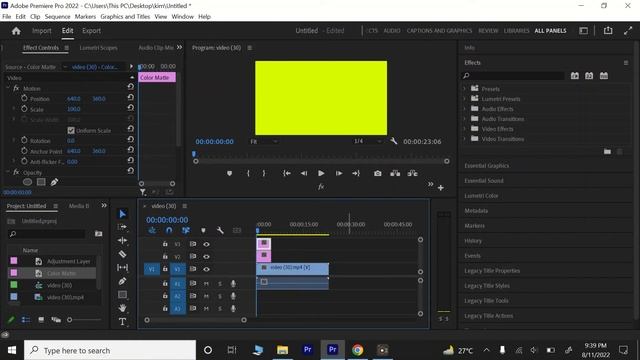Open the Essential Graphics panel
640x360 pixels.
[487, 166]
